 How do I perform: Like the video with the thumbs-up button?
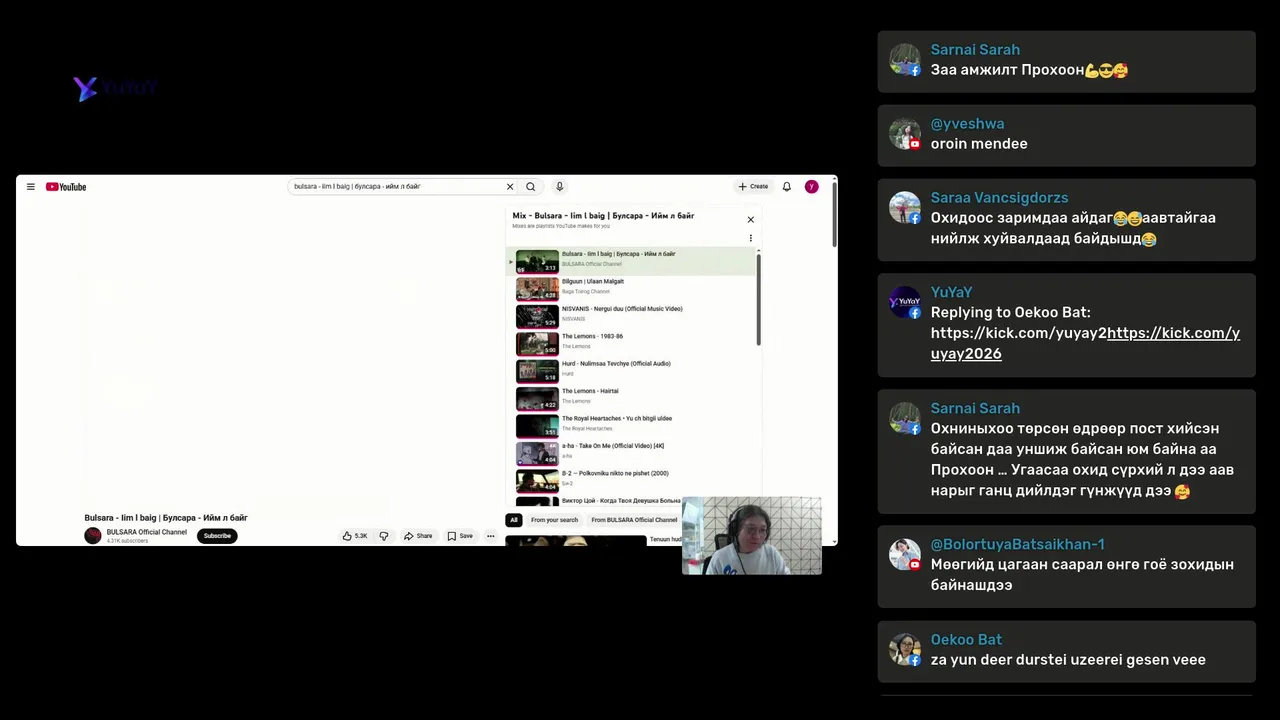(355, 536)
